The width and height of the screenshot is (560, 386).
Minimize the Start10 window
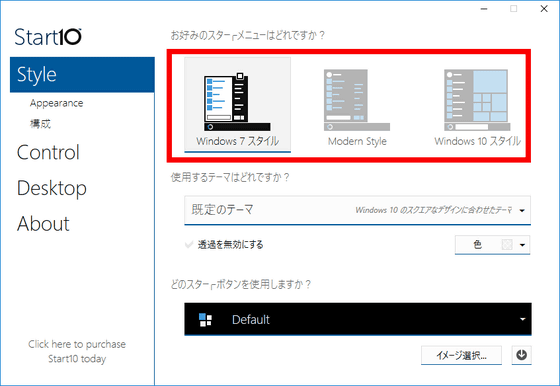(484, 9)
